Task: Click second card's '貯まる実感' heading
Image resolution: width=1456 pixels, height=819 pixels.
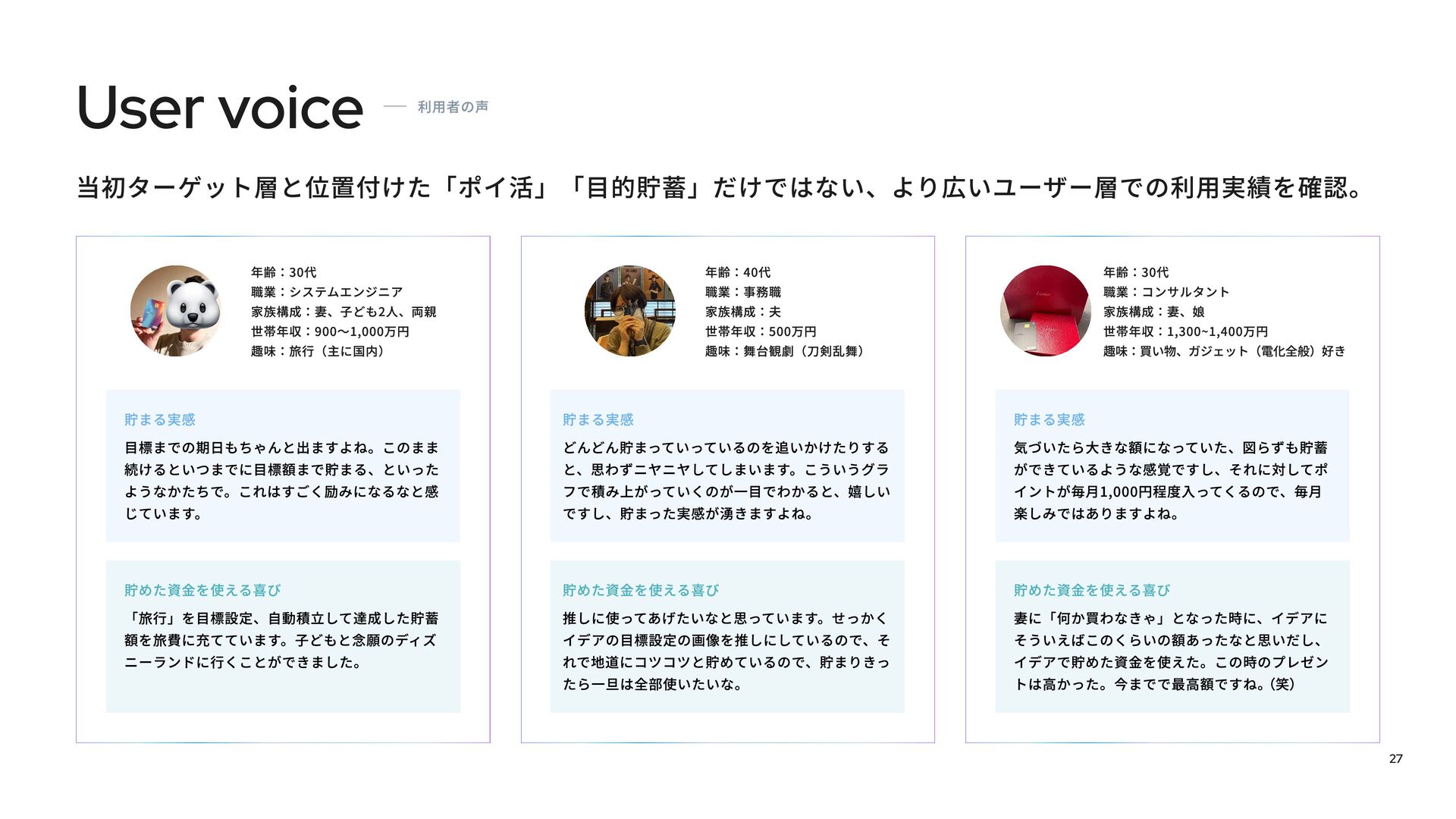Action: 598,419
